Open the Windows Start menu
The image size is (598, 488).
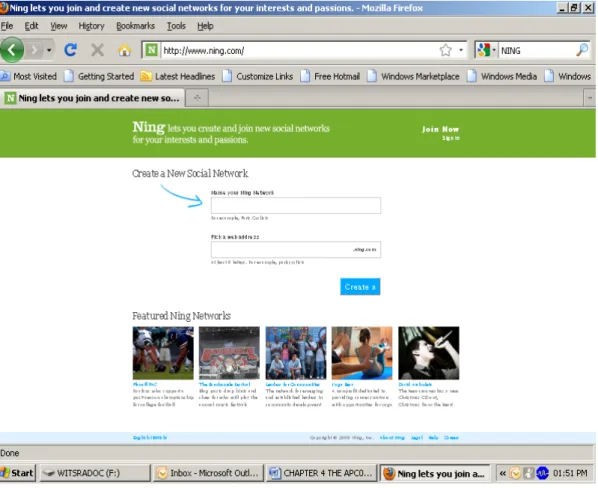(x=18, y=473)
